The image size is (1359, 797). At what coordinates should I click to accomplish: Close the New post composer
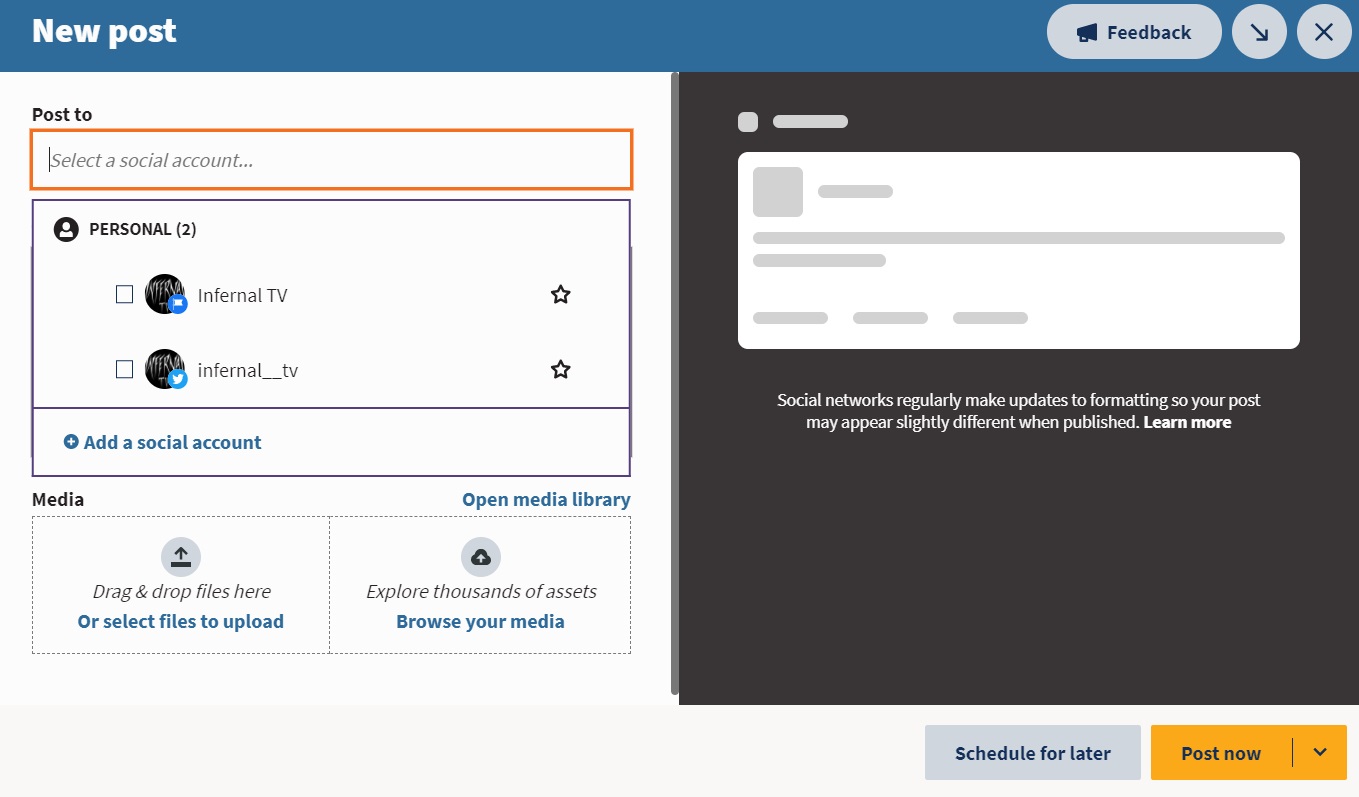1324,32
